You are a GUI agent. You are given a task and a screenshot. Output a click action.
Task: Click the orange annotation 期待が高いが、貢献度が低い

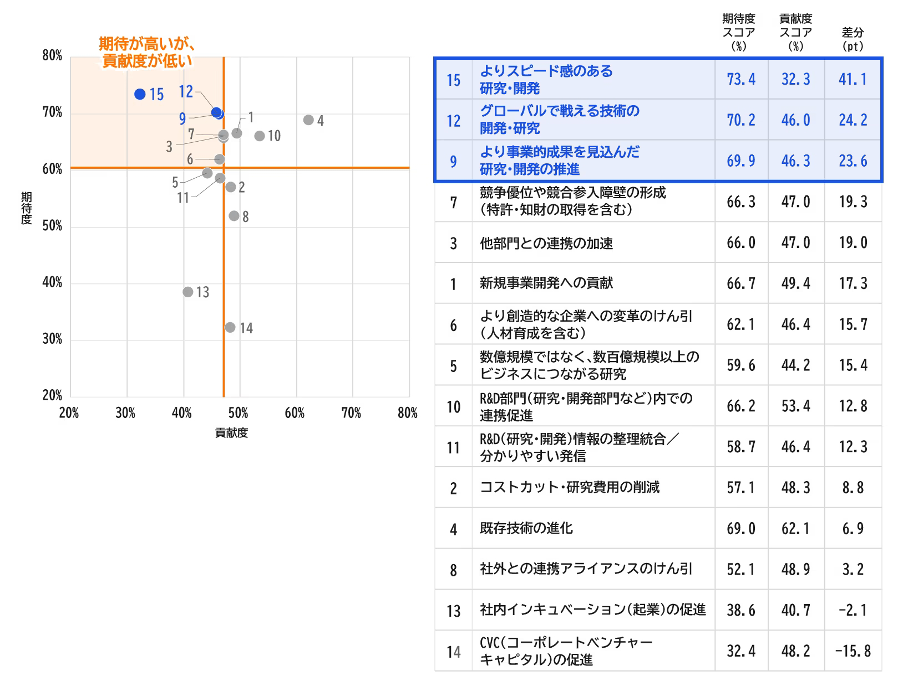click(x=147, y=52)
